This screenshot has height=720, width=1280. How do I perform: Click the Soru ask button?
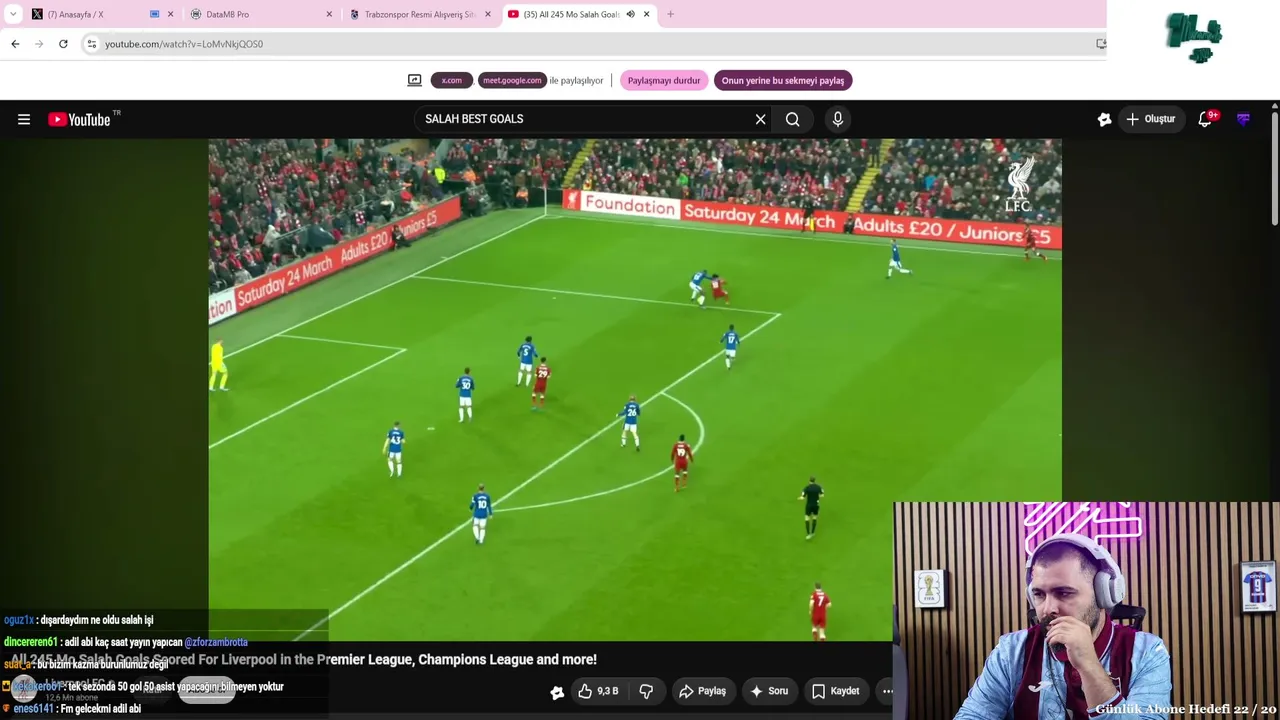tap(769, 691)
